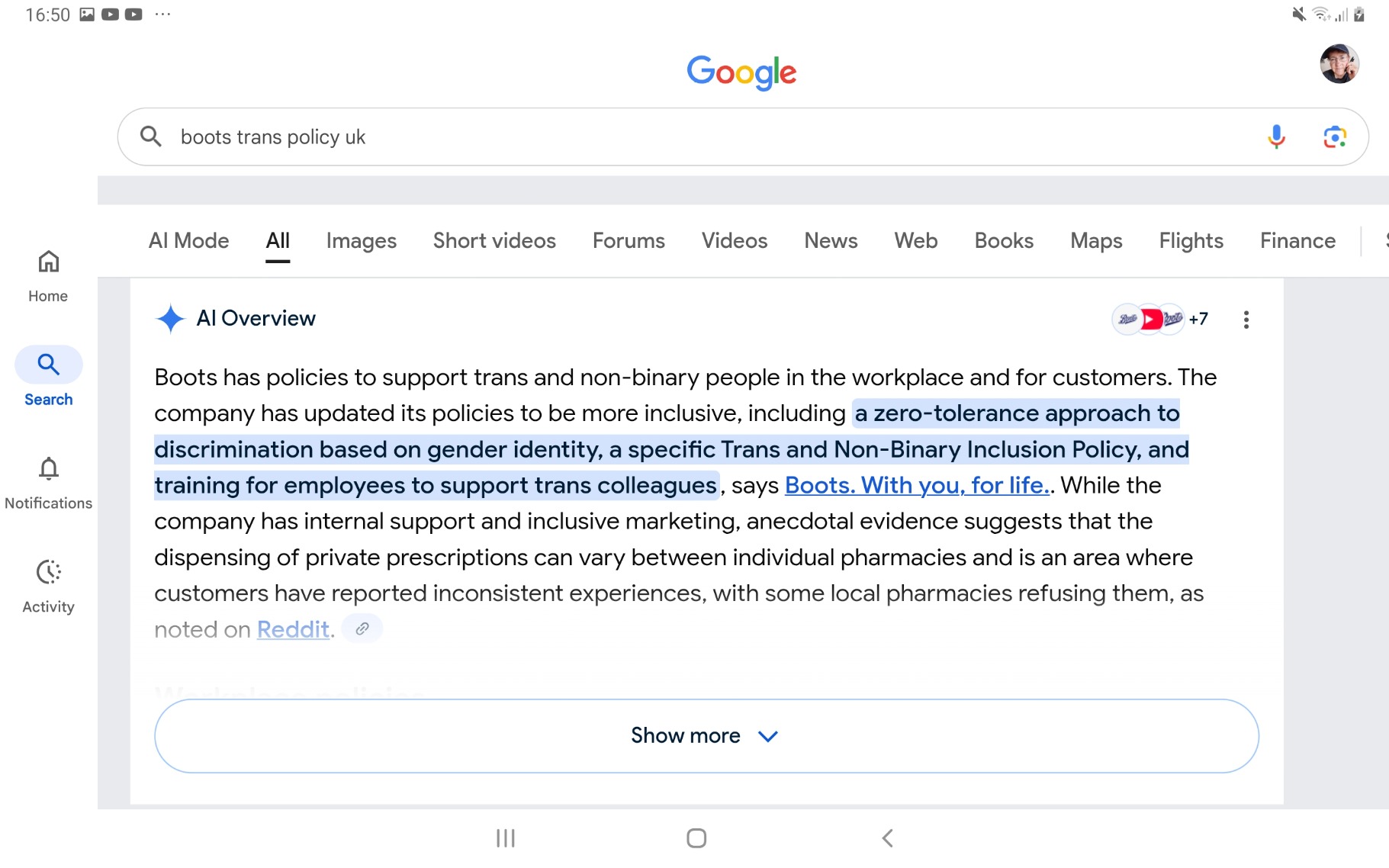Viewport: 1389px width, 868px height.
Task: Open Google Lens camera search
Action: tap(1334, 137)
